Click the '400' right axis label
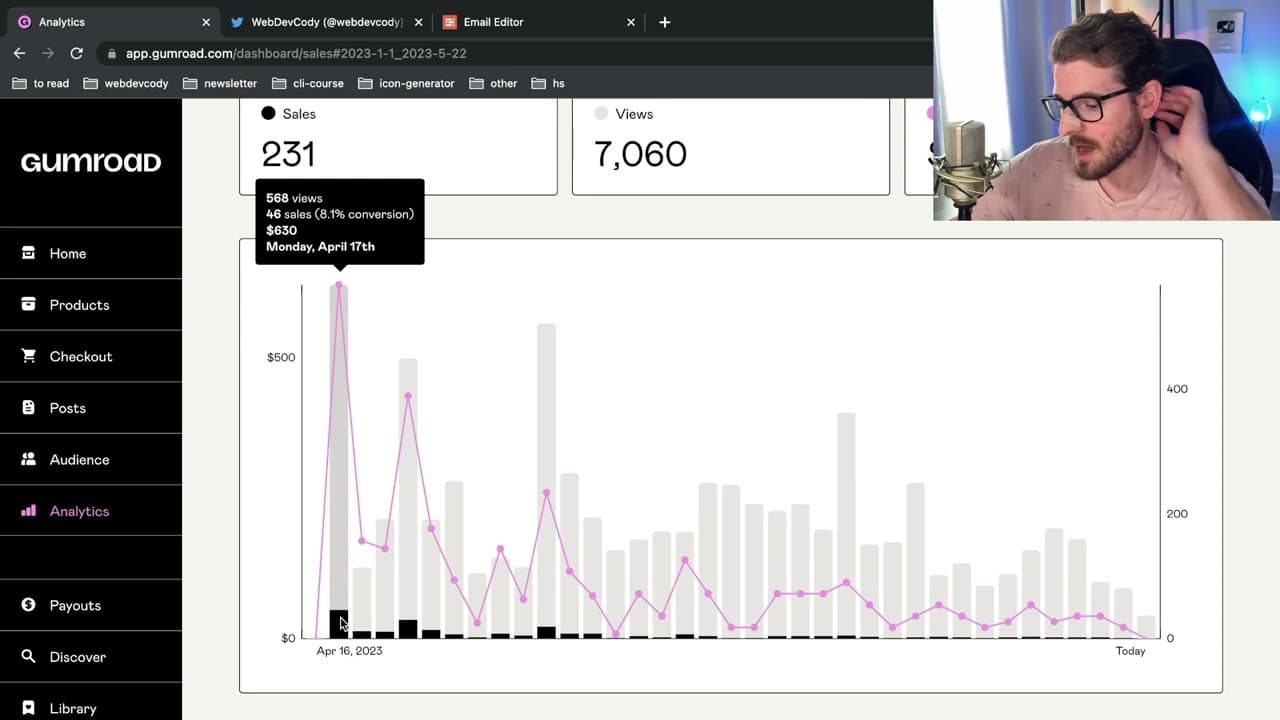This screenshot has width=1280, height=720. point(1178,389)
